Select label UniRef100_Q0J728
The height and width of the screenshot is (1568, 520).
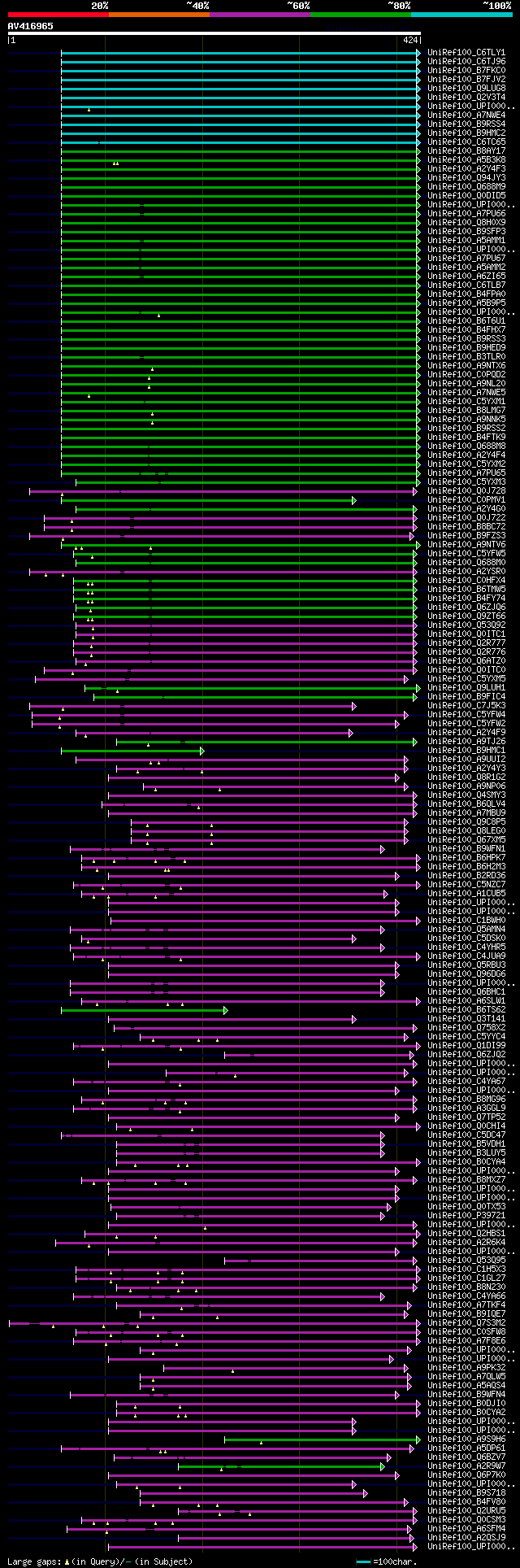pos(466,490)
